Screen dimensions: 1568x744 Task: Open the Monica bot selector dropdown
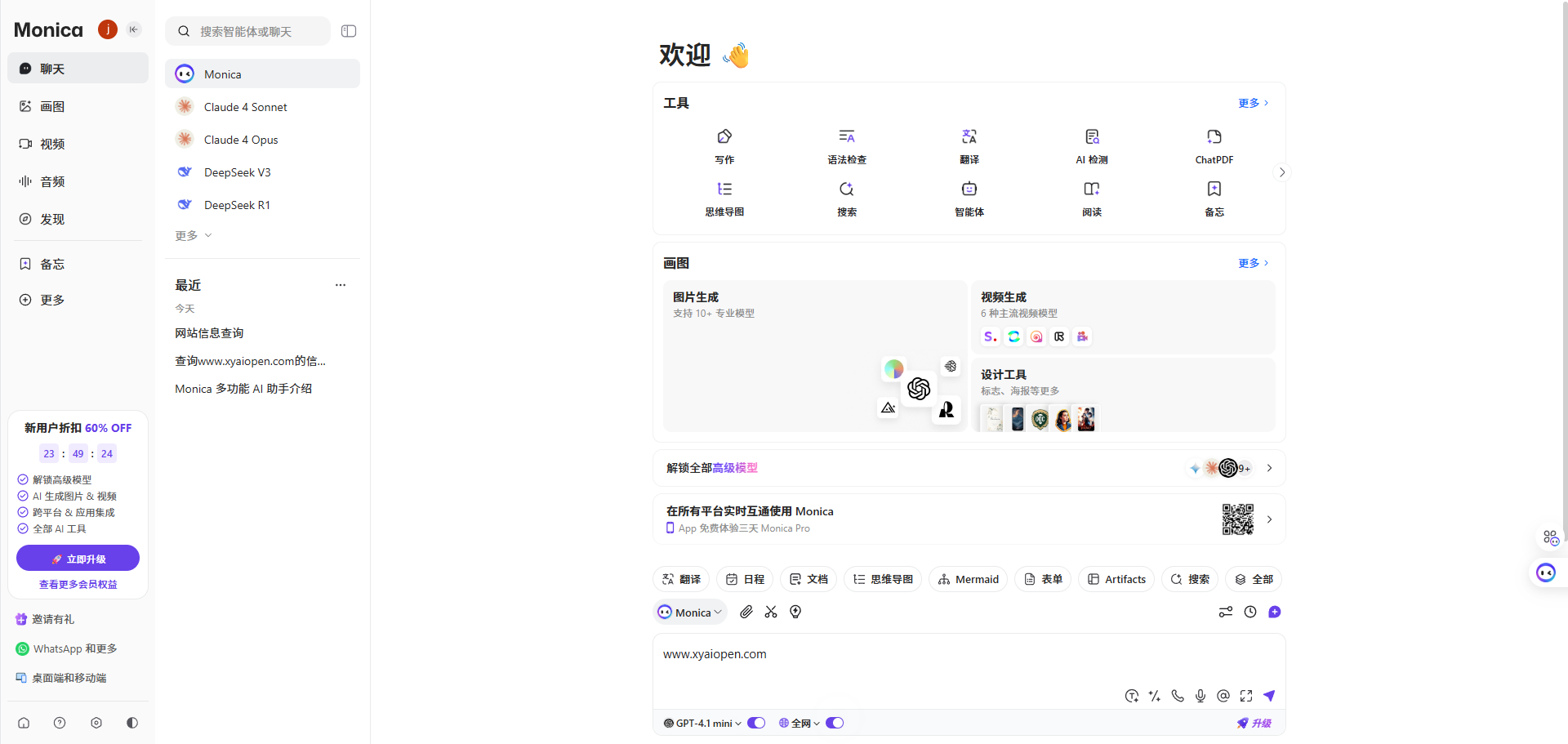(x=690, y=613)
